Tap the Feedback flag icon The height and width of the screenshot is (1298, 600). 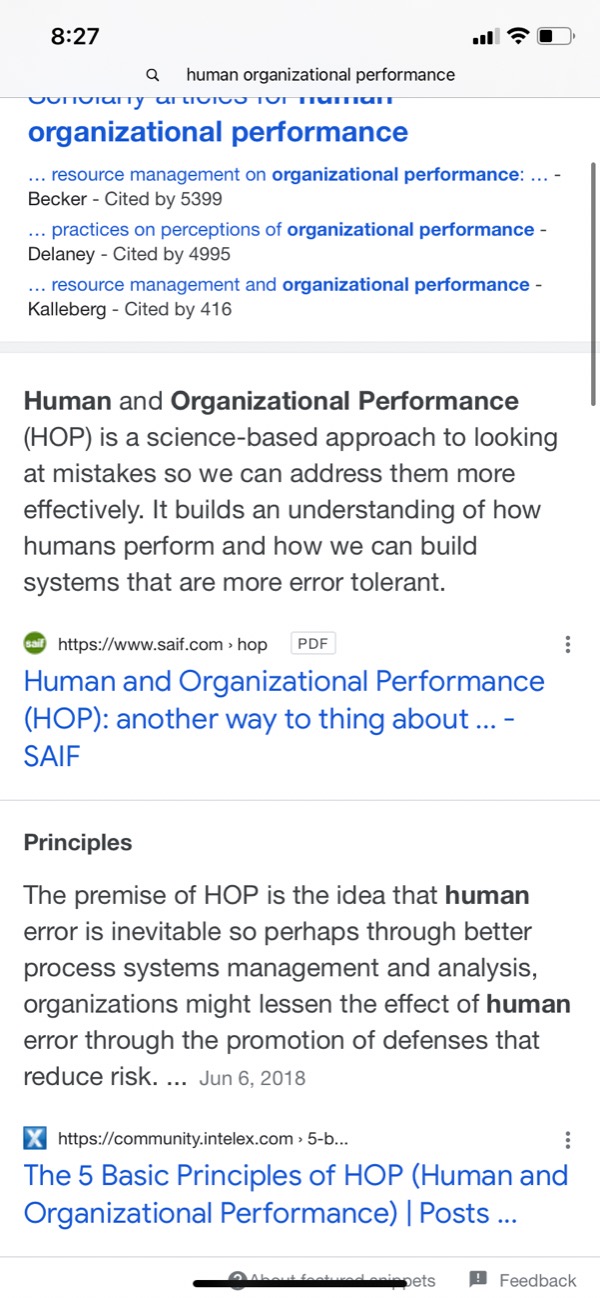click(478, 1279)
